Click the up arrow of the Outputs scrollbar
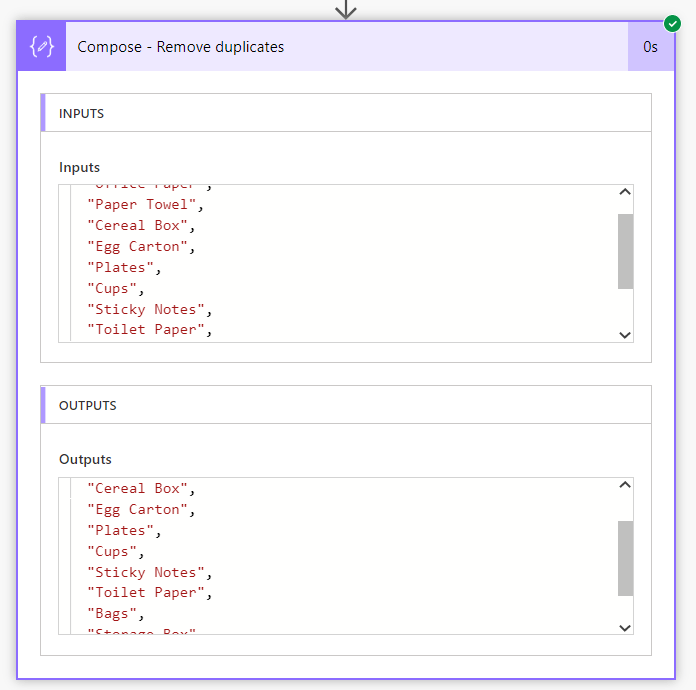The width and height of the screenshot is (696, 690). 625,486
